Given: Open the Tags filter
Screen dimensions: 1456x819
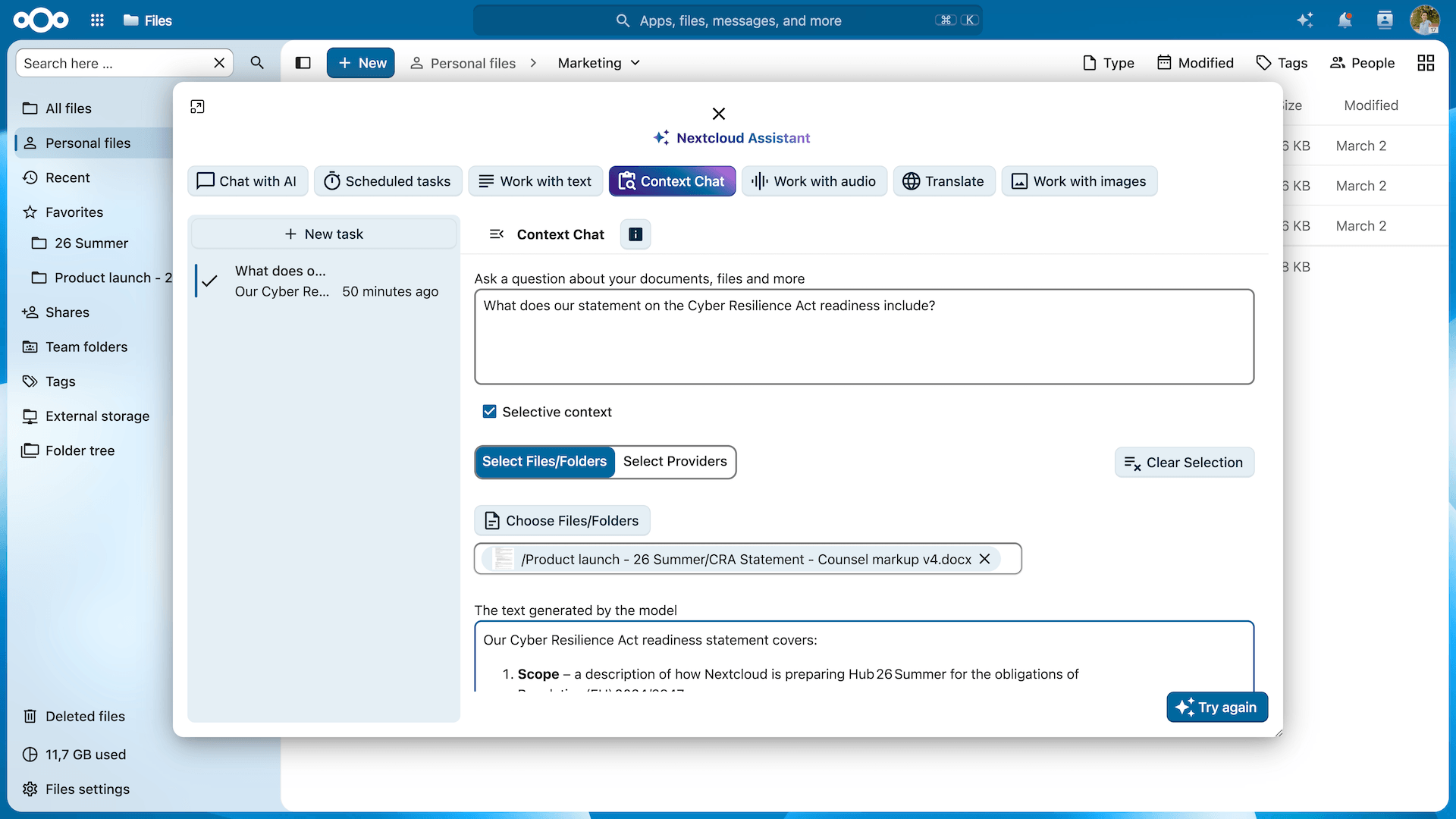Looking at the screenshot, I should pyautogui.click(x=1282, y=63).
